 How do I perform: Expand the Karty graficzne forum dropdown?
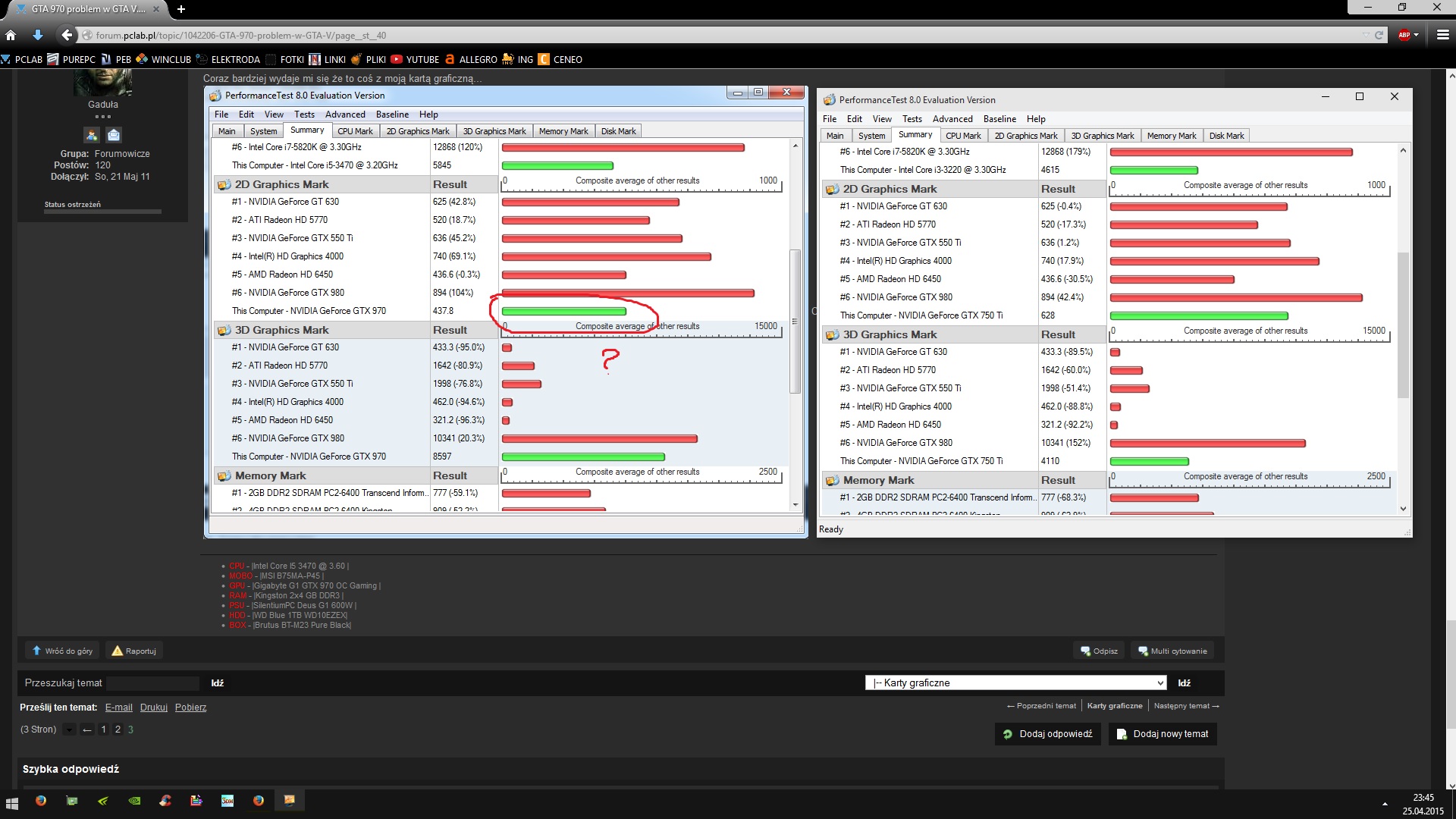click(1015, 682)
